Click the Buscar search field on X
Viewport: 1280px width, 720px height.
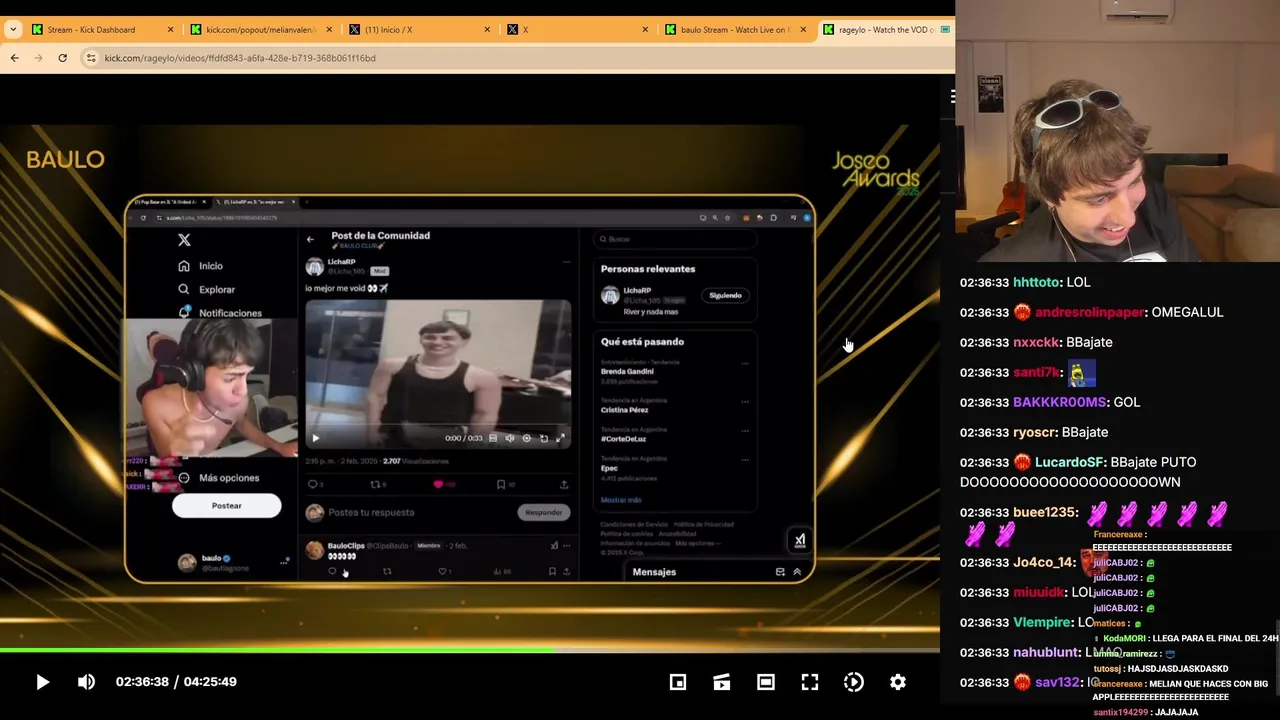(x=676, y=239)
